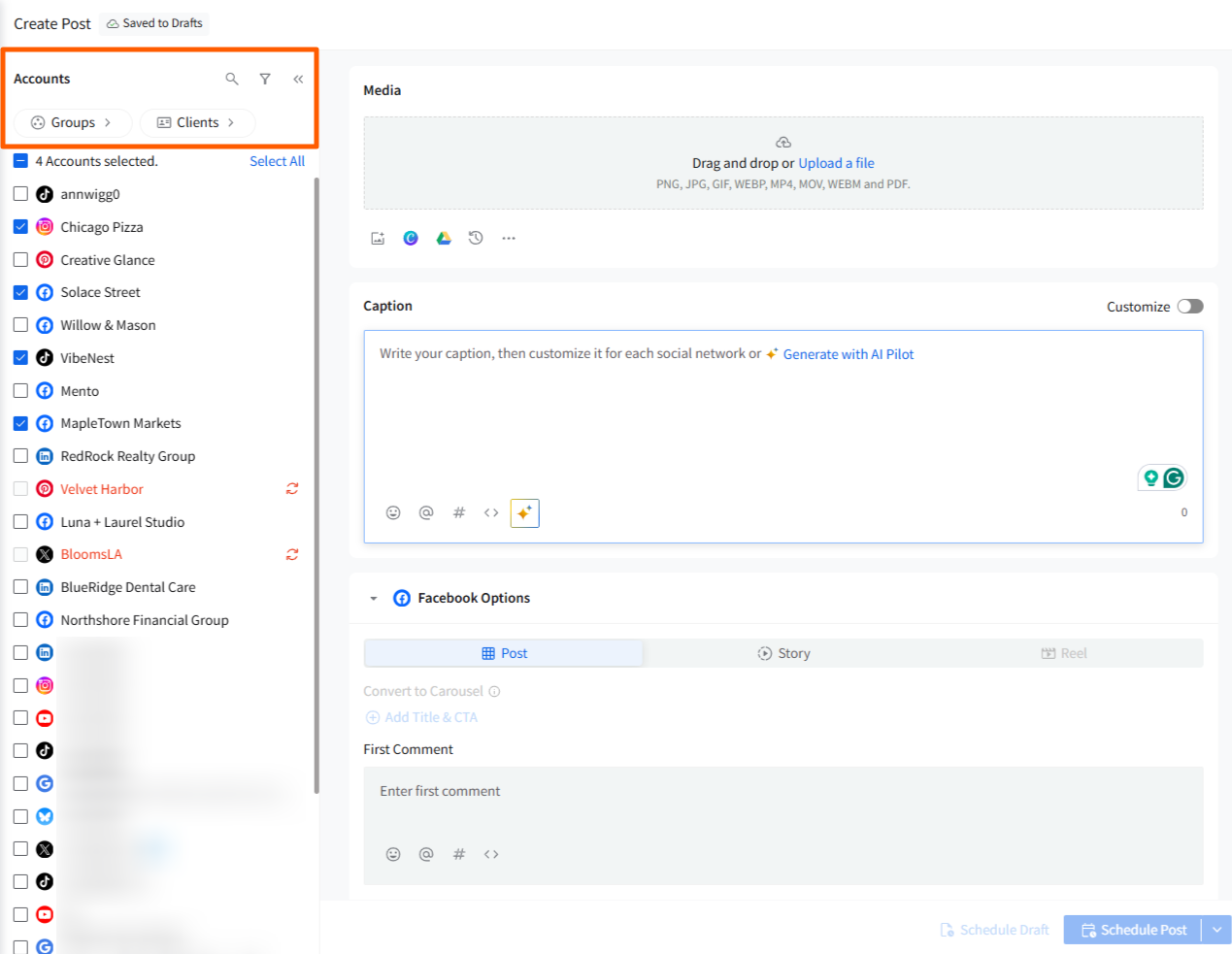Click Add Title & CTA link
The height and width of the screenshot is (954, 1232).
421,717
